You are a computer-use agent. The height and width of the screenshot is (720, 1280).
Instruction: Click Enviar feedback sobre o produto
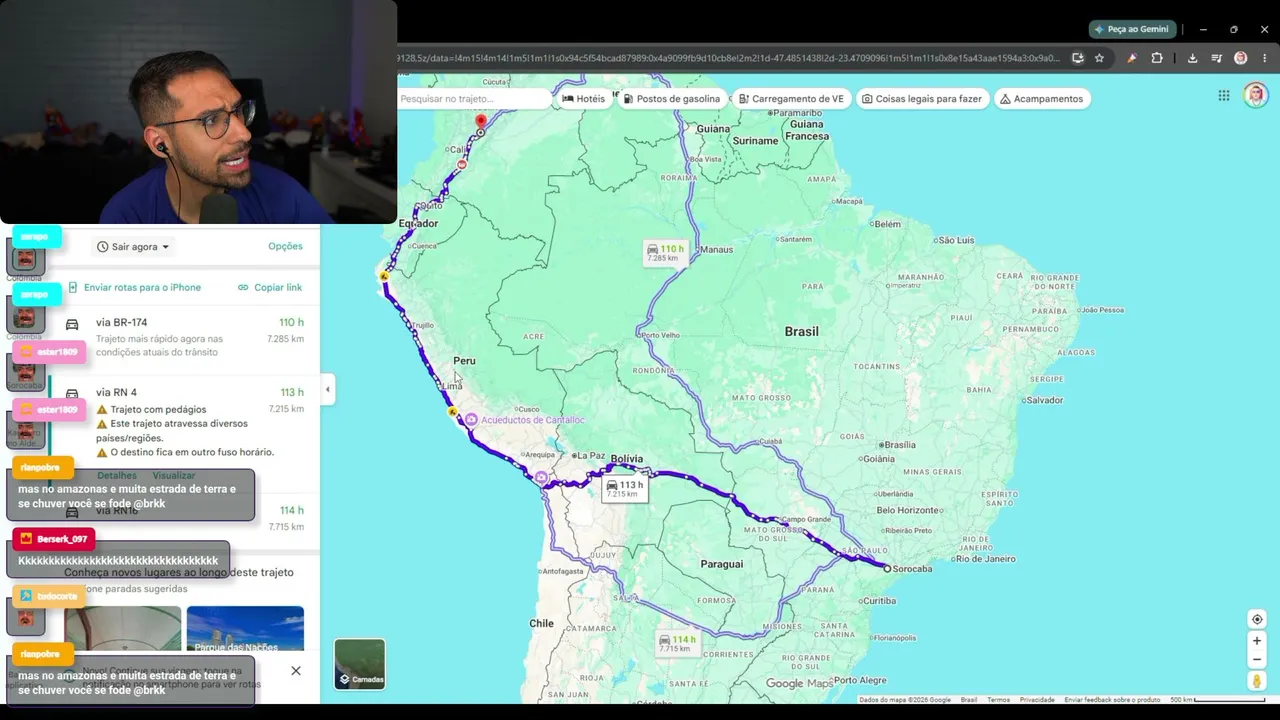coord(1112,700)
